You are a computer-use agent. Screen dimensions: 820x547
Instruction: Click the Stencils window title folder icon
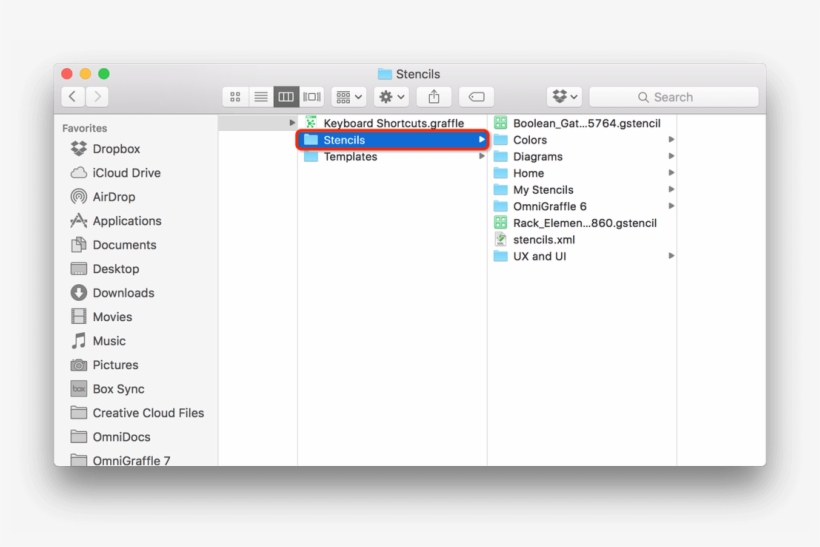point(385,74)
